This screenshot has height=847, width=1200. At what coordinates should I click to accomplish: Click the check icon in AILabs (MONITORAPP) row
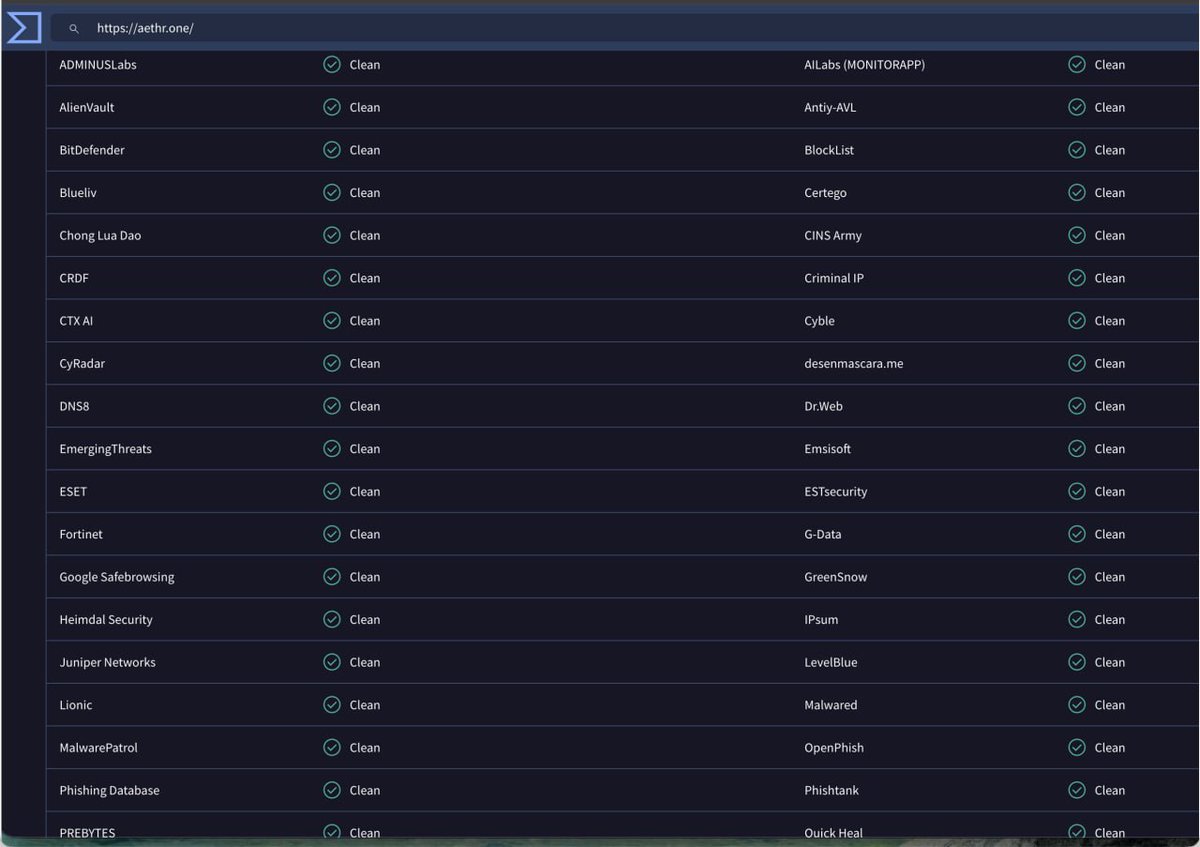(x=1077, y=65)
